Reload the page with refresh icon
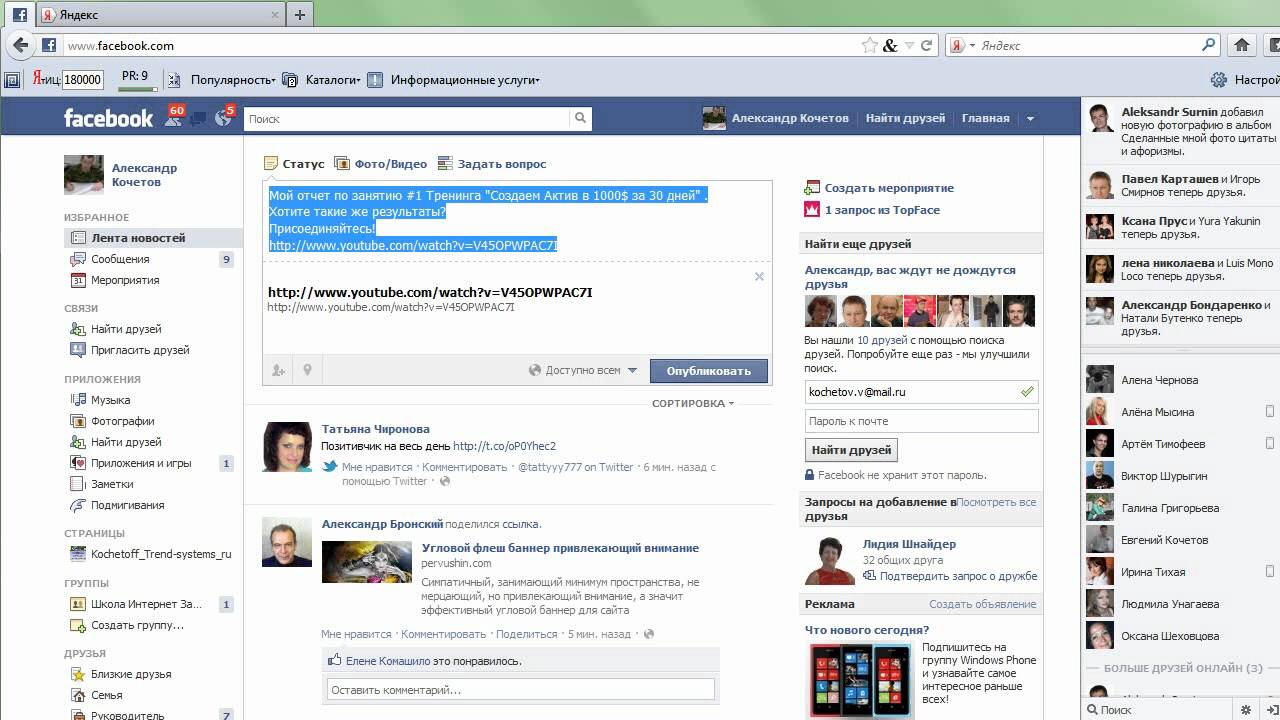This screenshot has height=720, width=1280. tap(927, 45)
